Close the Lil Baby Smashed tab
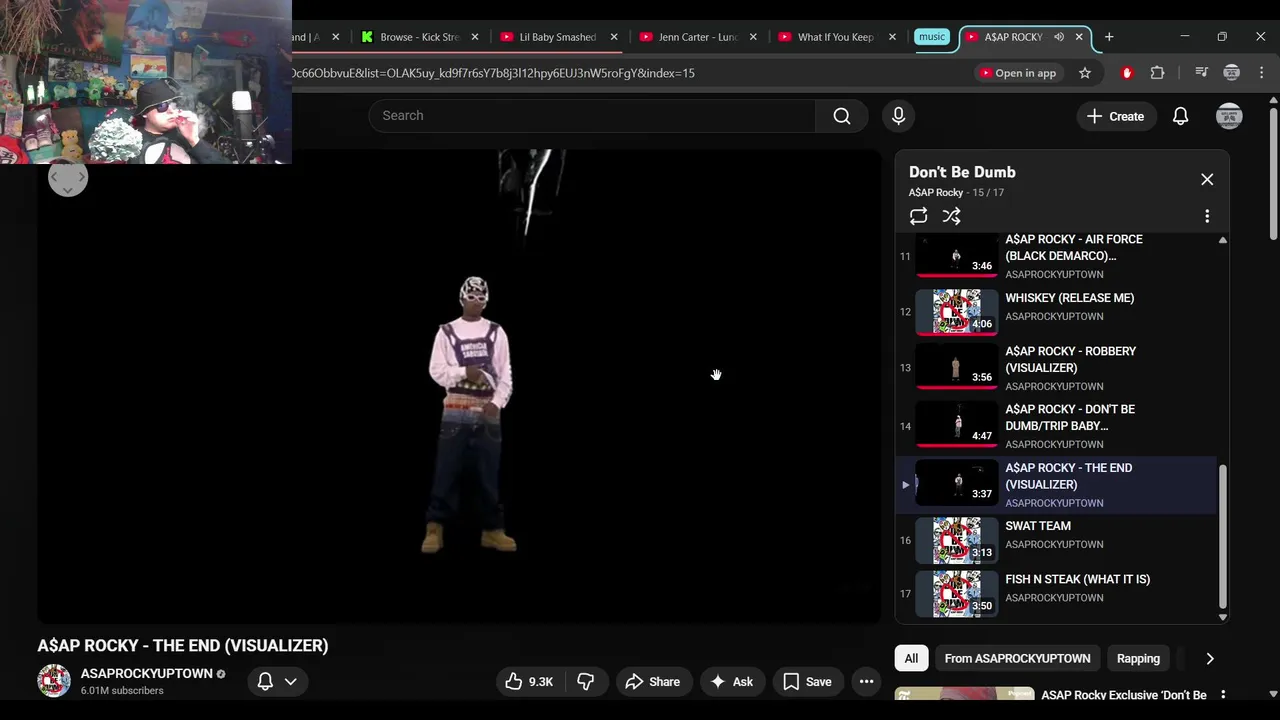Viewport: 1280px width, 720px height. click(x=614, y=37)
